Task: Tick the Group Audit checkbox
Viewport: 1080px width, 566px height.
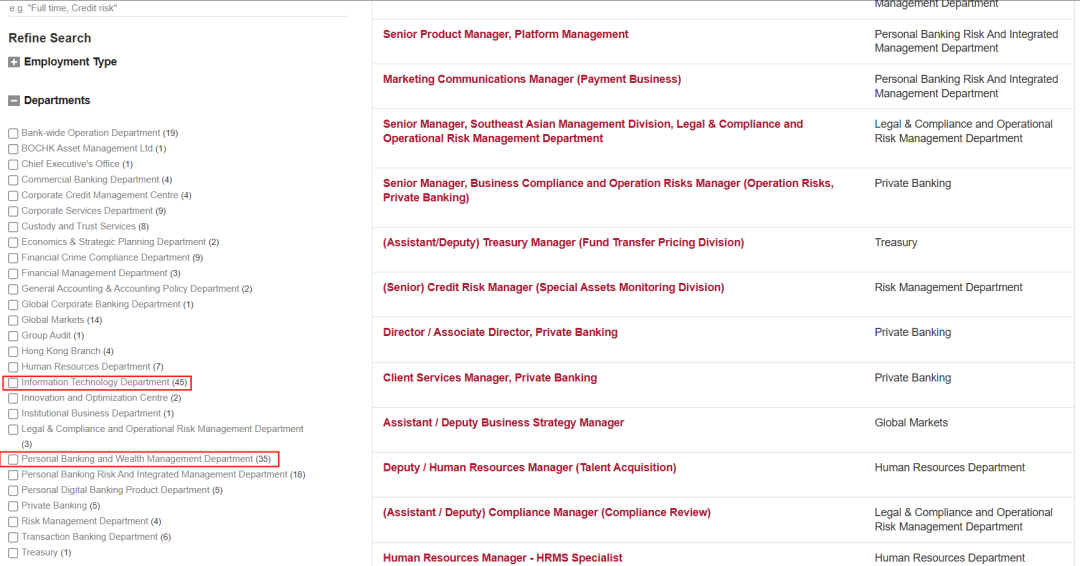Action: (x=13, y=336)
